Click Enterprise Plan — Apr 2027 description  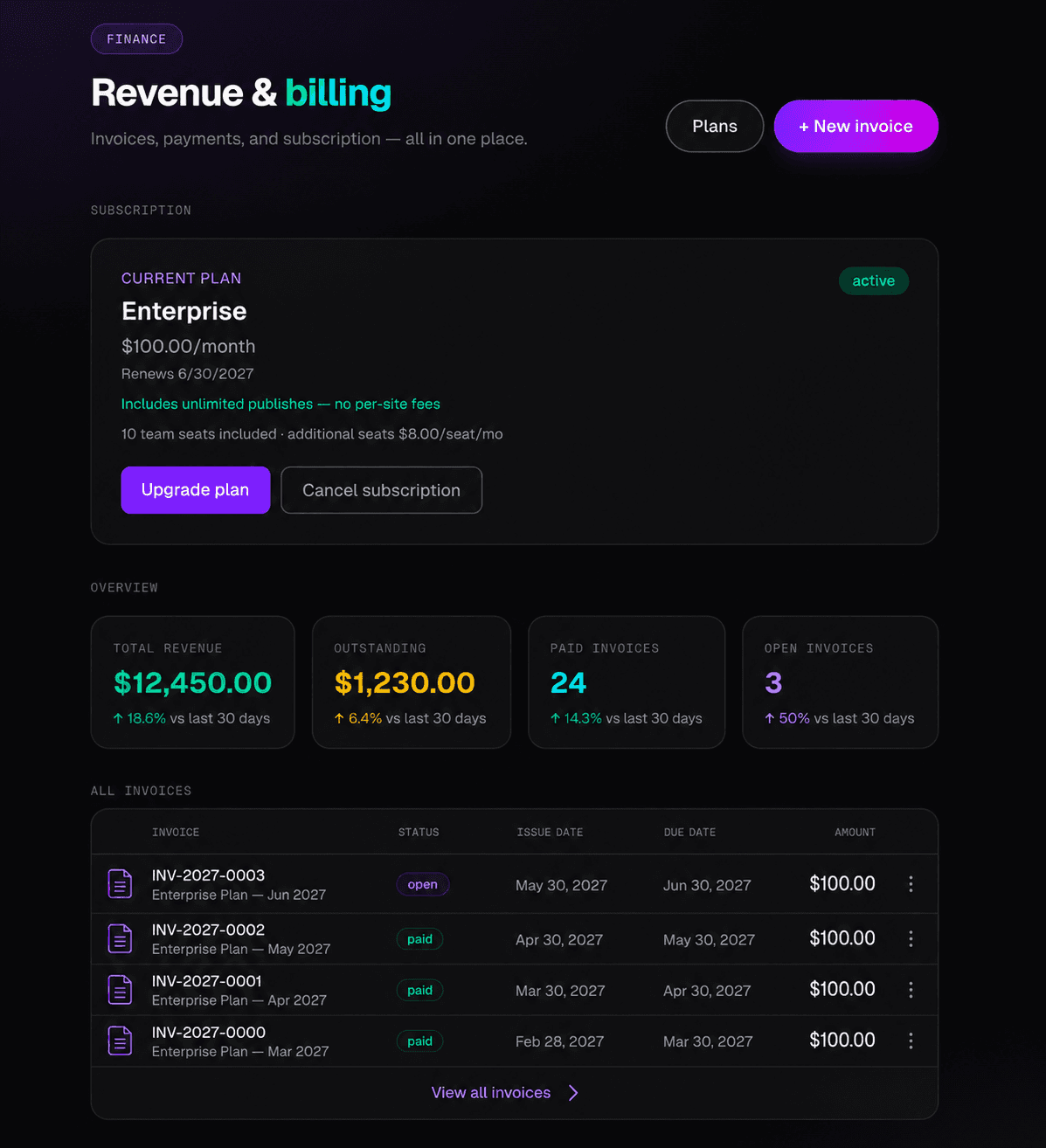[x=239, y=1000]
